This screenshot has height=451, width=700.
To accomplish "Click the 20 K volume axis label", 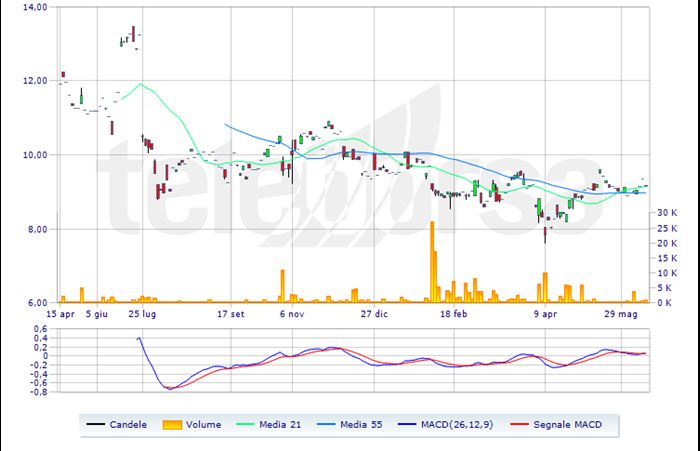I will click(x=667, y=243).
